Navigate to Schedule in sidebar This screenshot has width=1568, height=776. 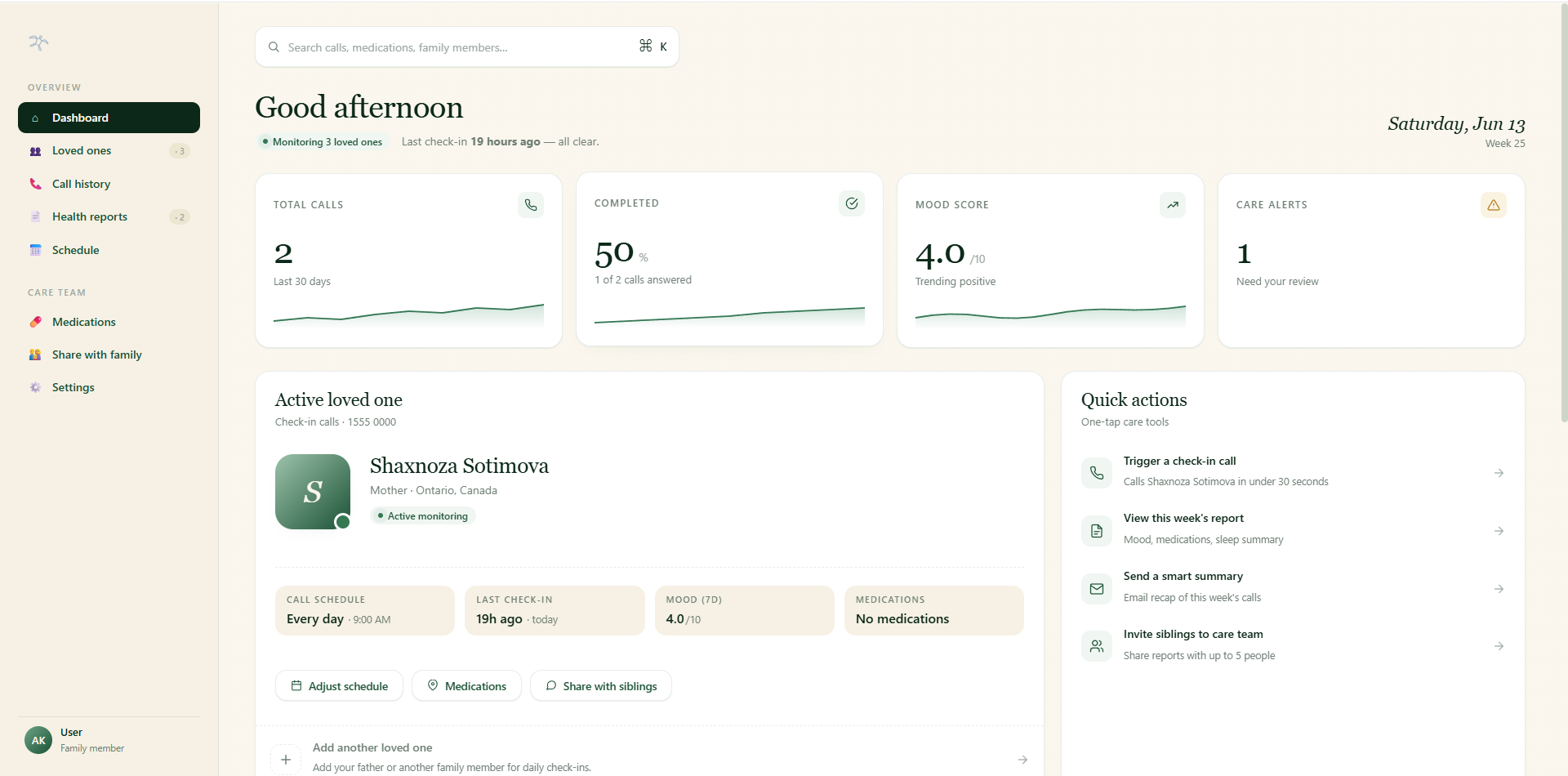pyautogui.click(x=109, y=250)
